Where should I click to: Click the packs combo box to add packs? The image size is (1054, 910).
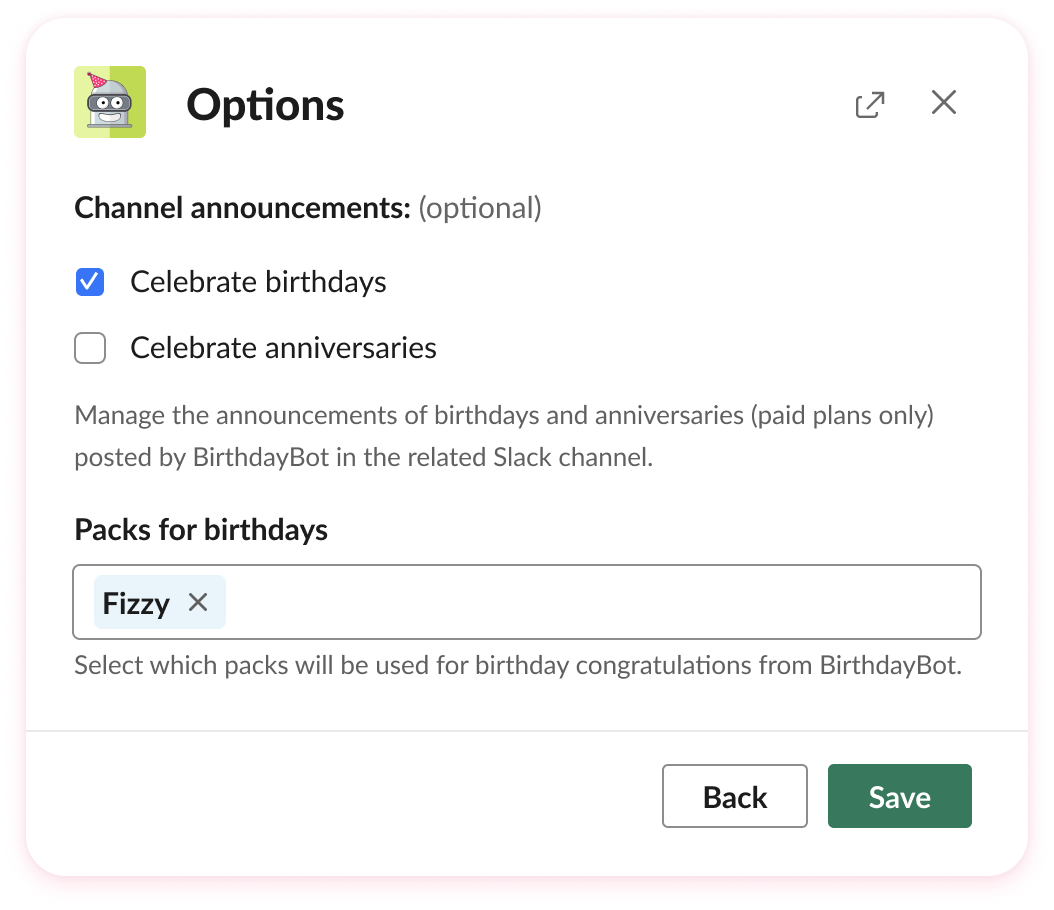(x=600, y=602)
